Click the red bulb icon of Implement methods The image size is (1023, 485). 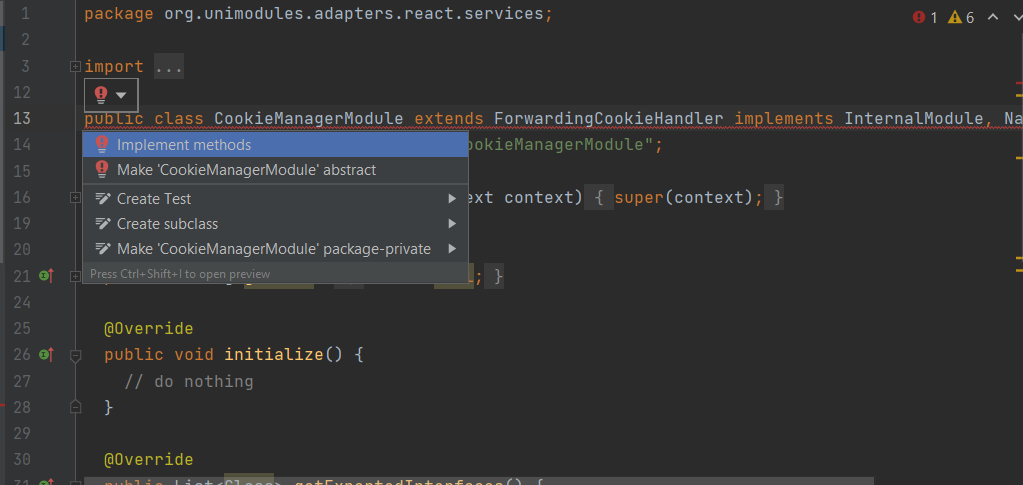101,144
